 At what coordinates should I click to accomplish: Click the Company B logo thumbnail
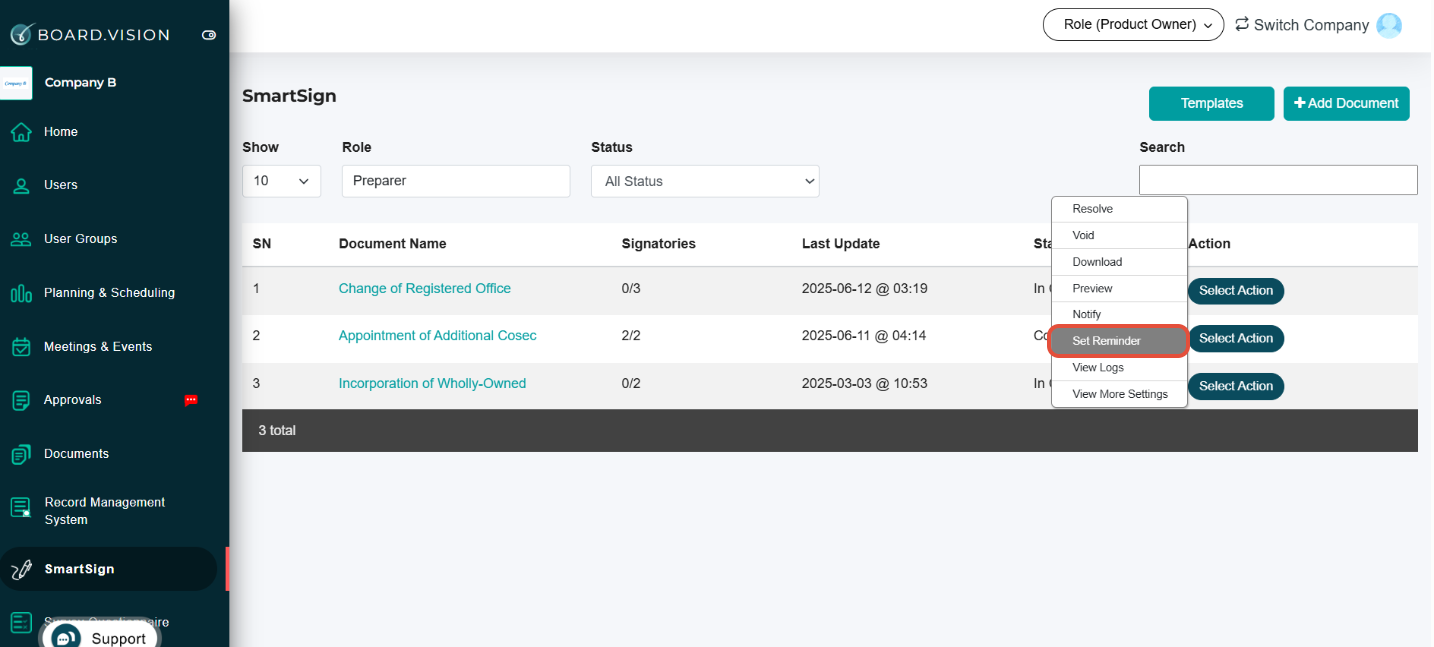point(16,83)
